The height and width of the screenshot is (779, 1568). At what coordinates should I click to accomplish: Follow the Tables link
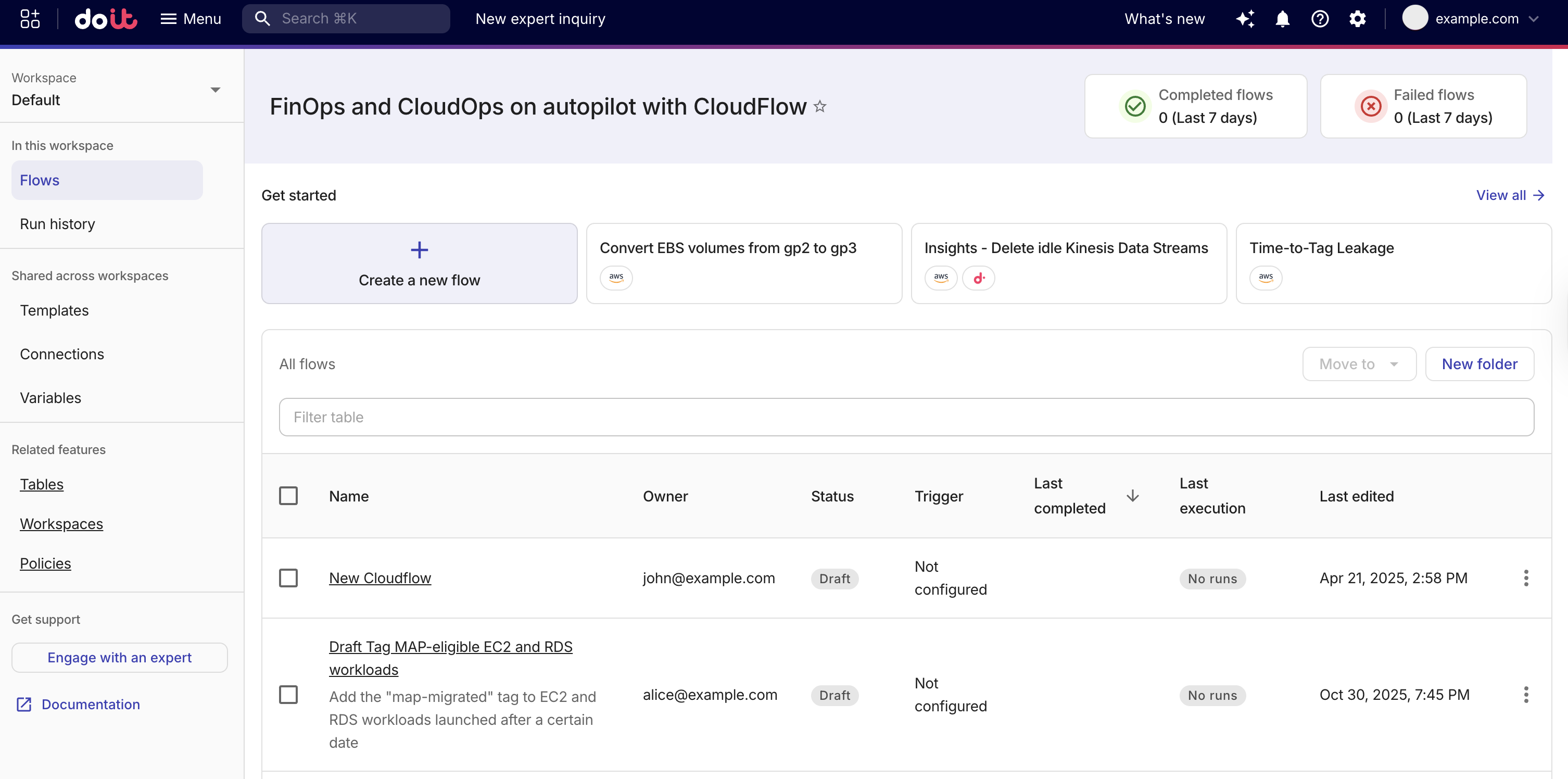point(42,485)
